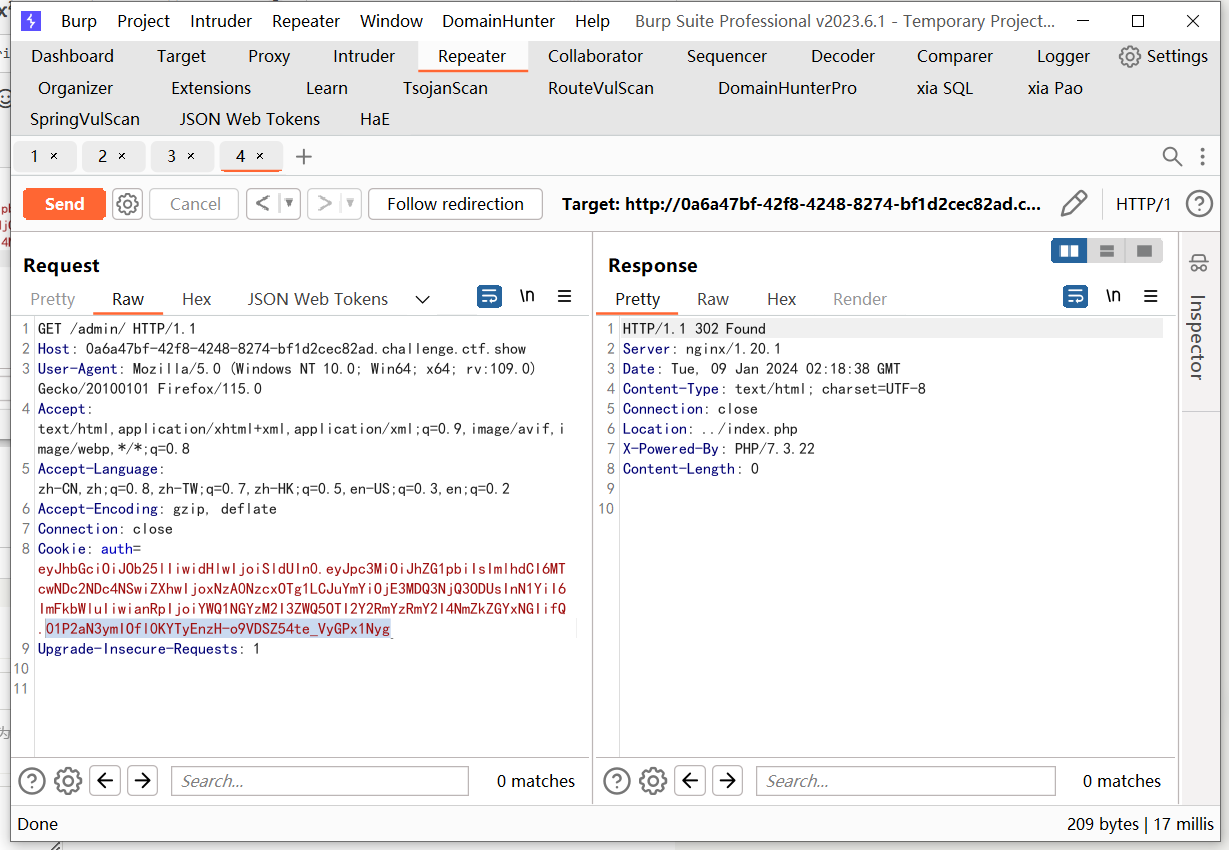Open Settings in the top tab row
The width and height of the screenshot is (1229, 850).
point(1163,56)
